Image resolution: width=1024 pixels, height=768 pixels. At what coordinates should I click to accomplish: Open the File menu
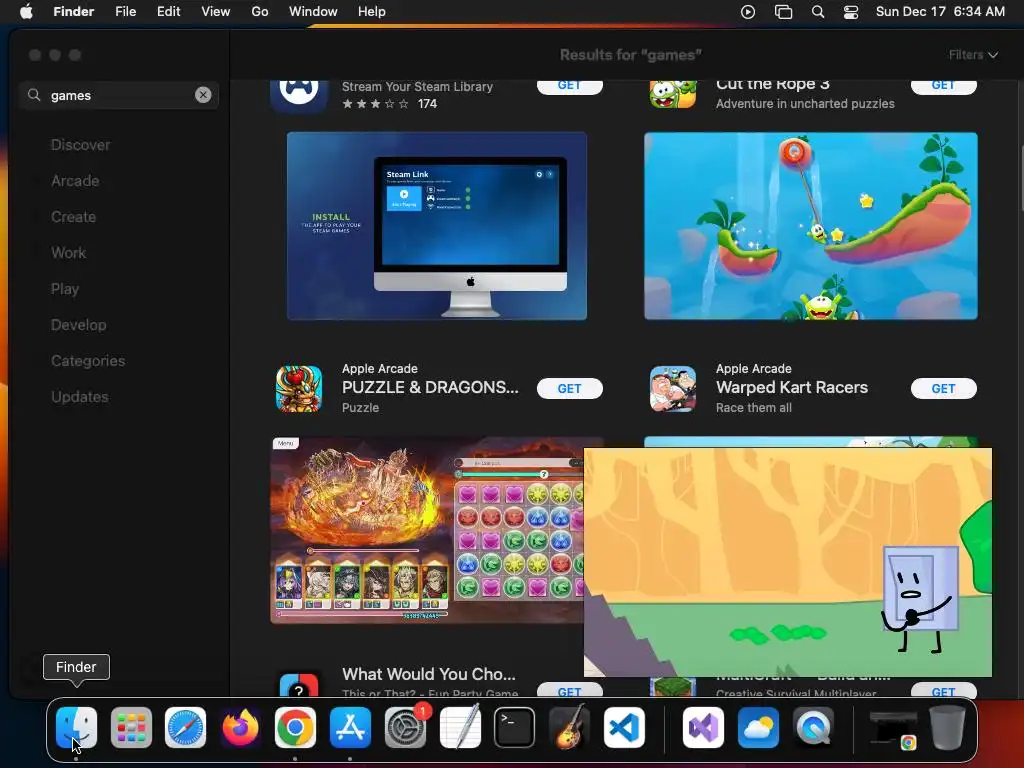click(125, 12)
